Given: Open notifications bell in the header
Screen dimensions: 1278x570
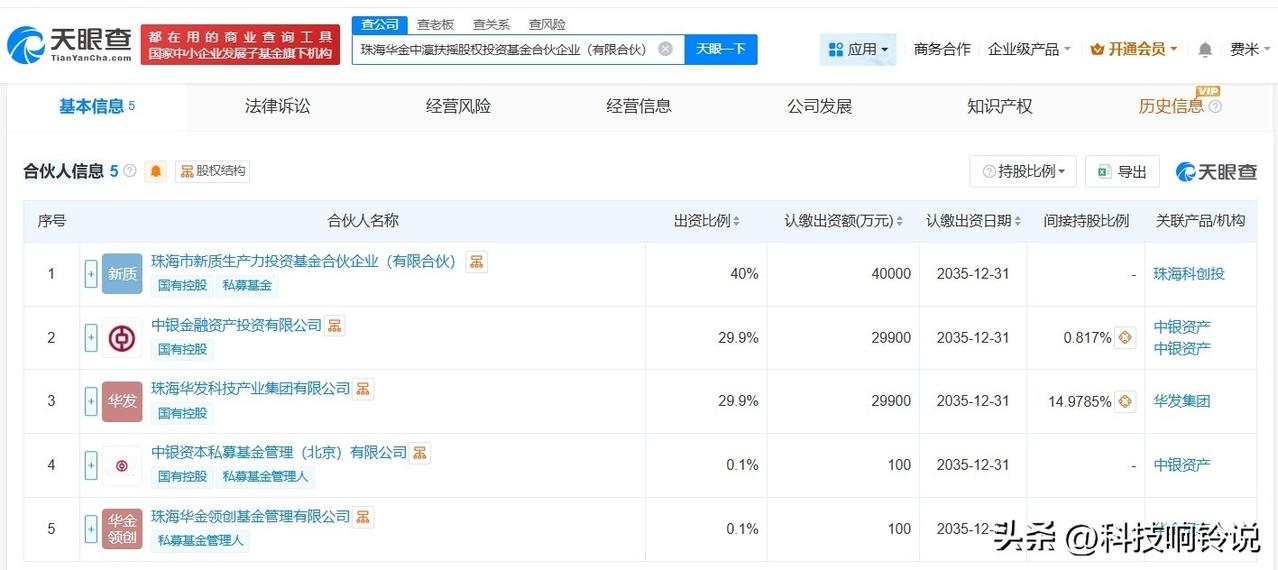Looking at the screenshot, I should click(x=1205, y=49).
